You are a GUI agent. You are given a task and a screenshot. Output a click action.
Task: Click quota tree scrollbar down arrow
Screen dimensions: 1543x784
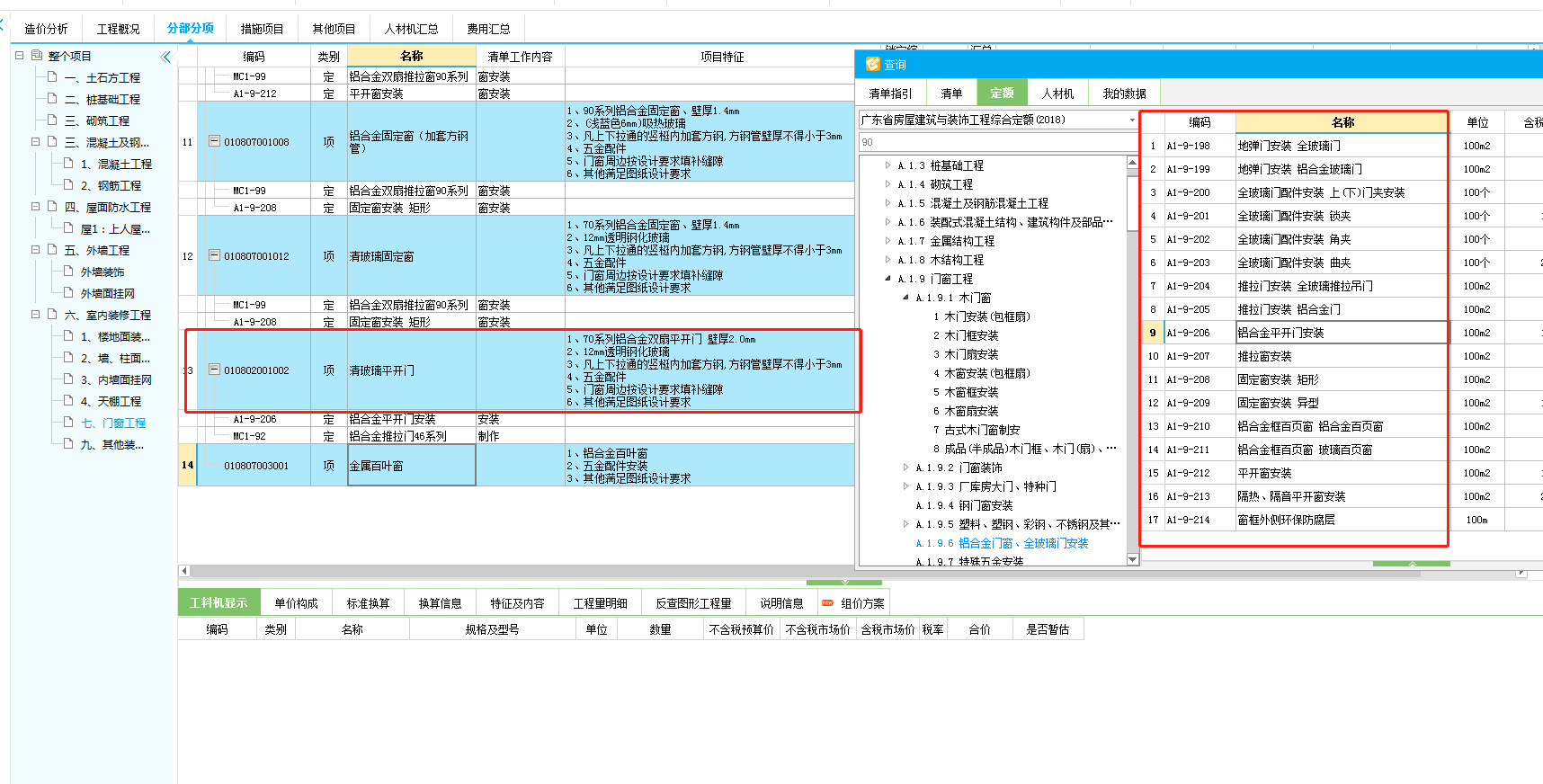1133,559
